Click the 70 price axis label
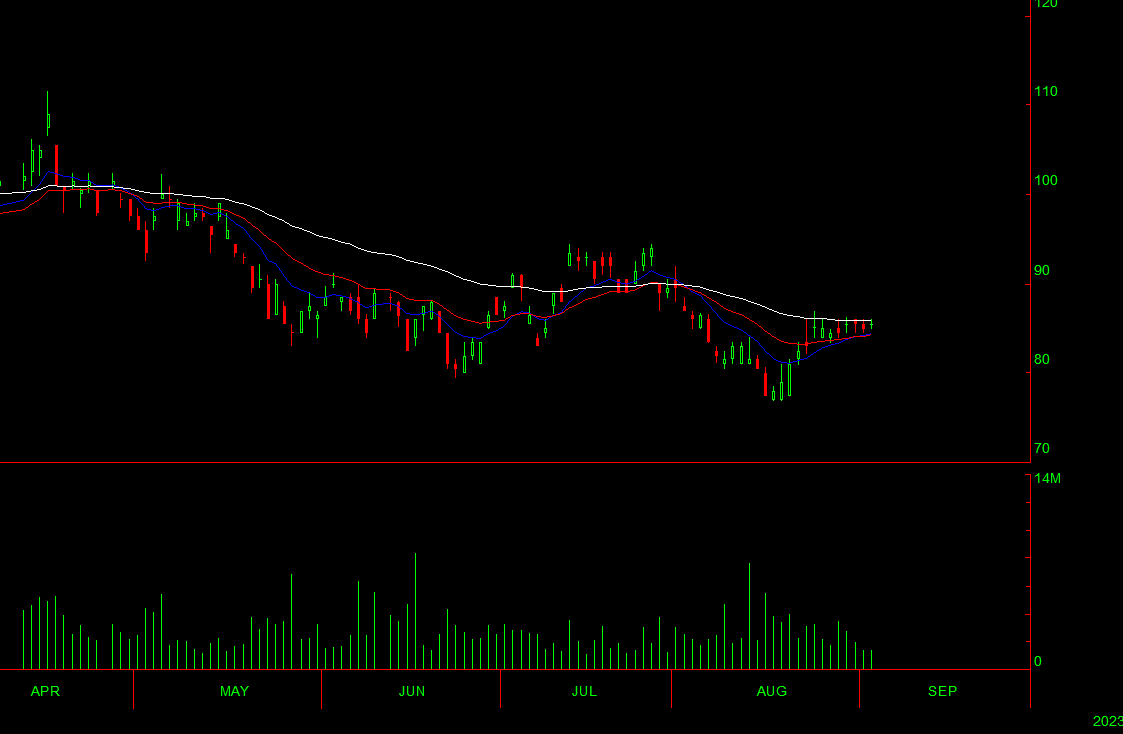 tap(1042, 448)
